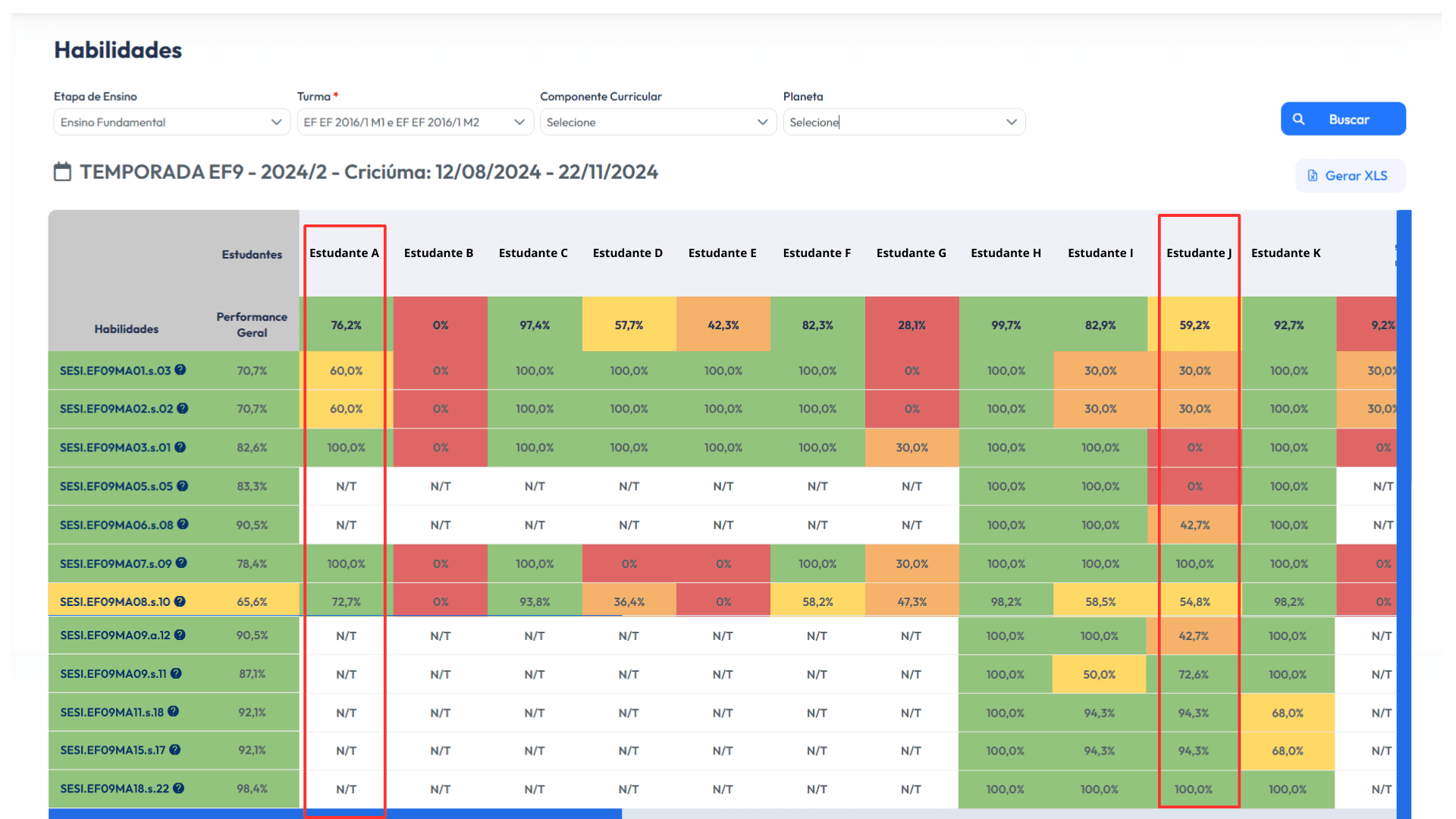Click help icon beside SESI.EF09MA09.a.12
1456x819 pixels.
click(180, 635)
